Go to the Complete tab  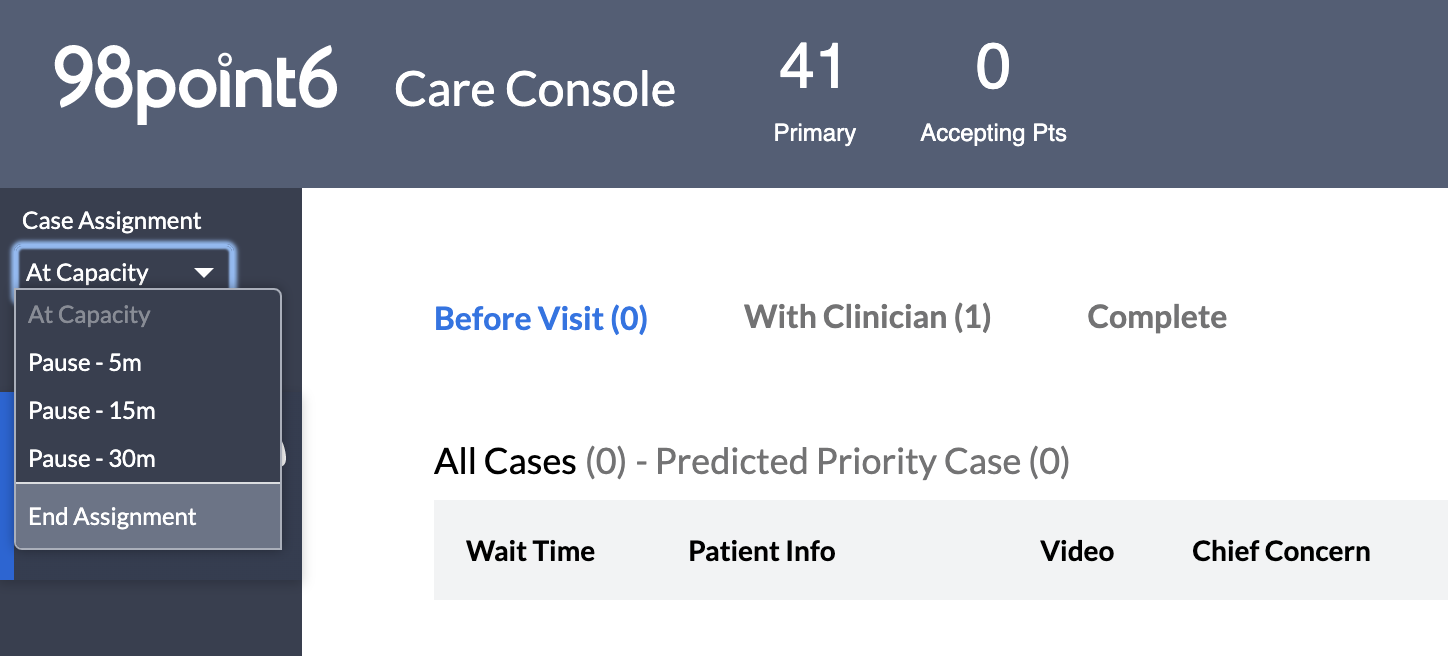[1157, 318]
